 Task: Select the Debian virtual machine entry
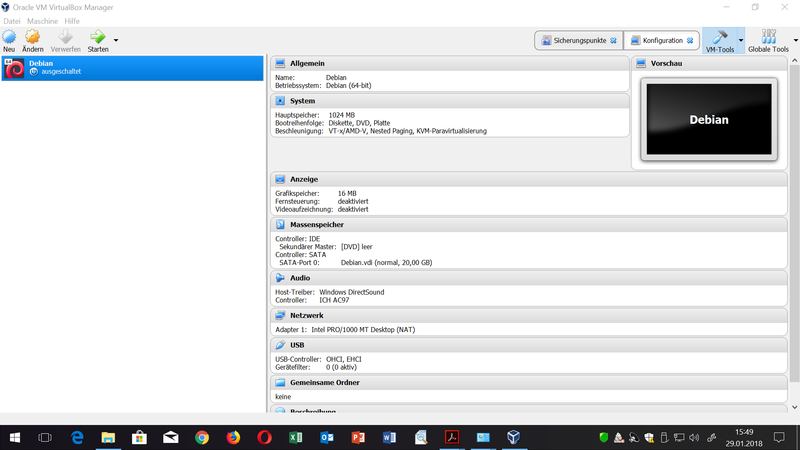click(133, 68)
